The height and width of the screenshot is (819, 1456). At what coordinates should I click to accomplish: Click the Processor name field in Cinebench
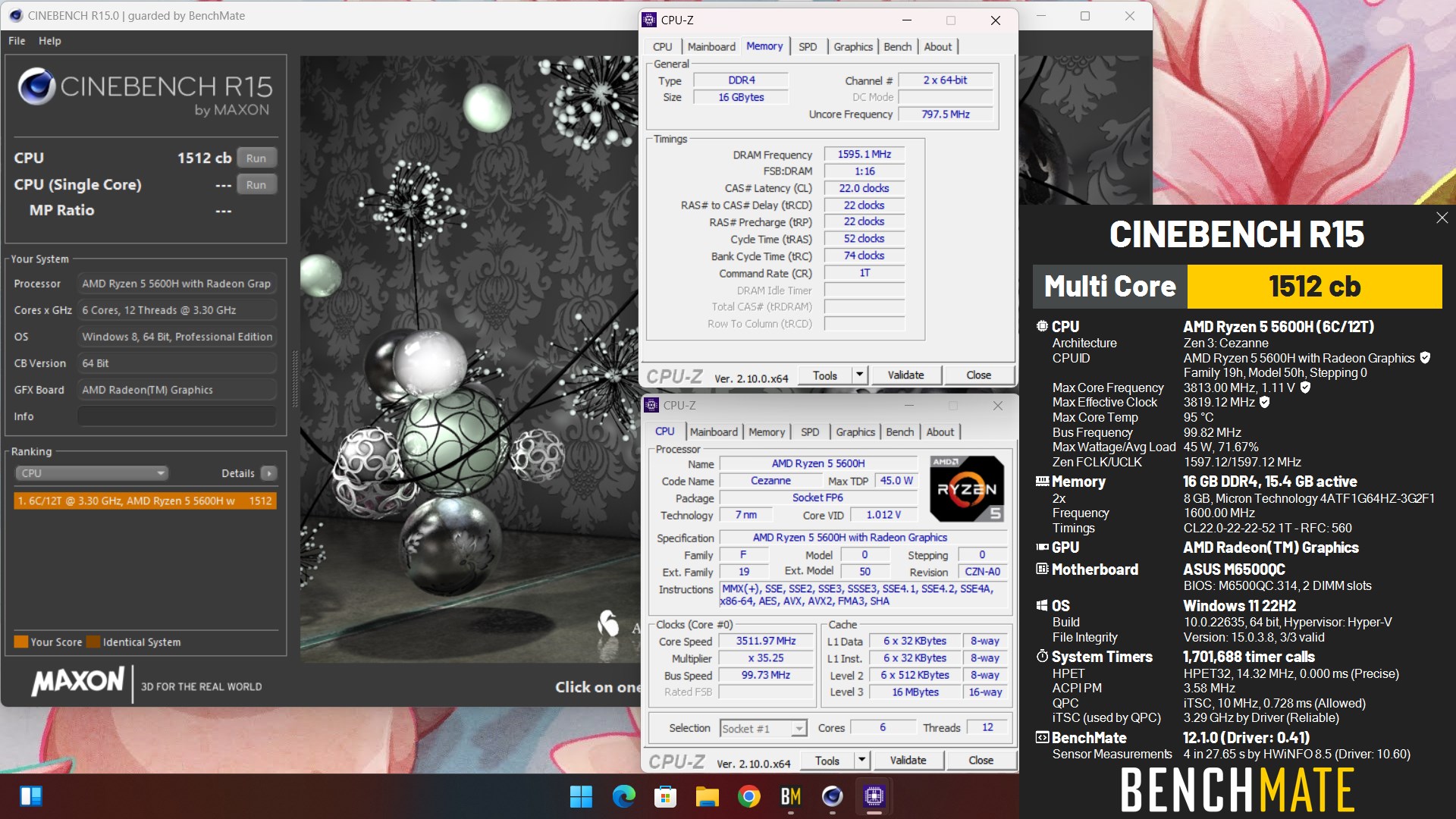tap(177, 284)
